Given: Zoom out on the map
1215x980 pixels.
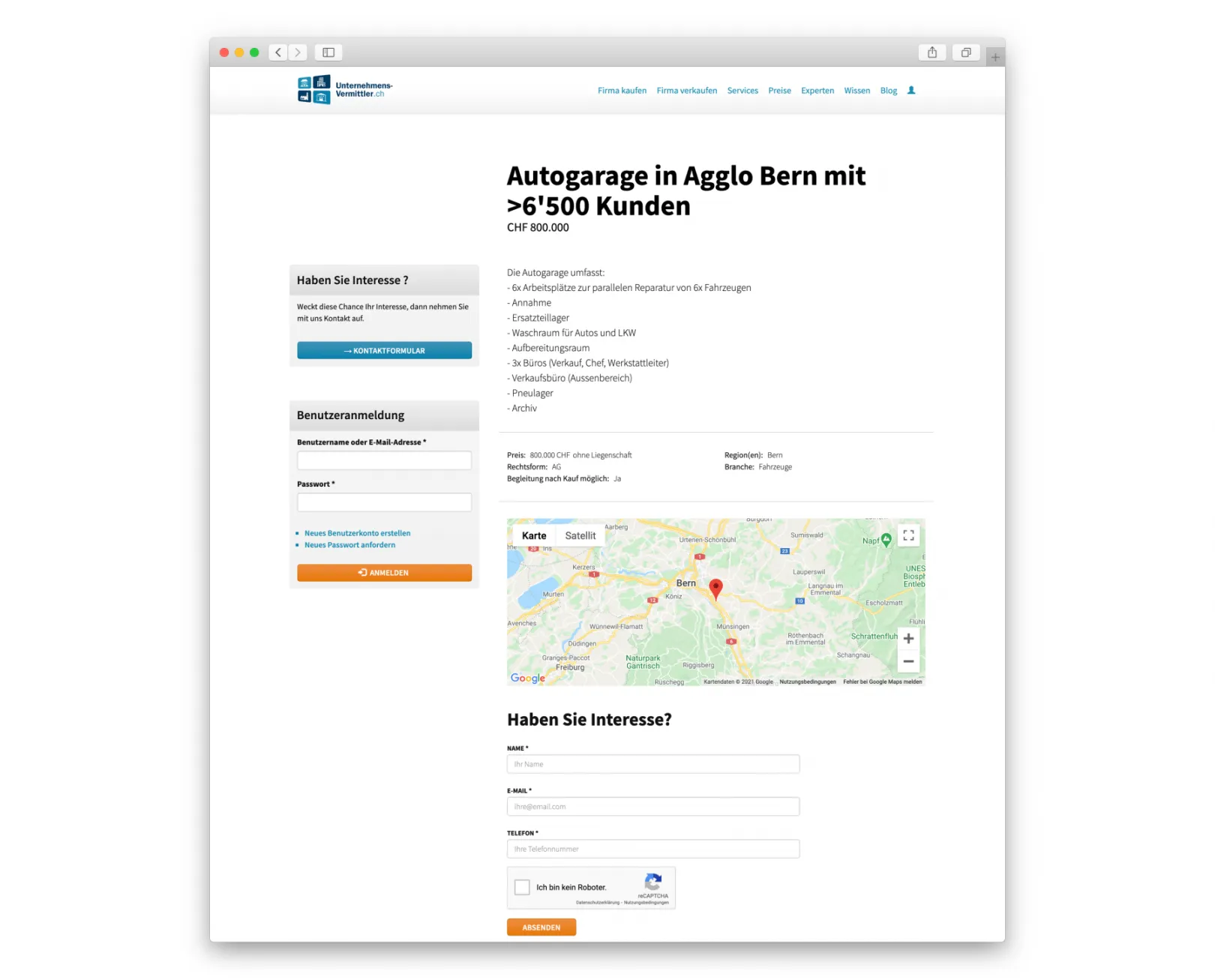Looking at the screenshot, I should (x=908, y=661).
